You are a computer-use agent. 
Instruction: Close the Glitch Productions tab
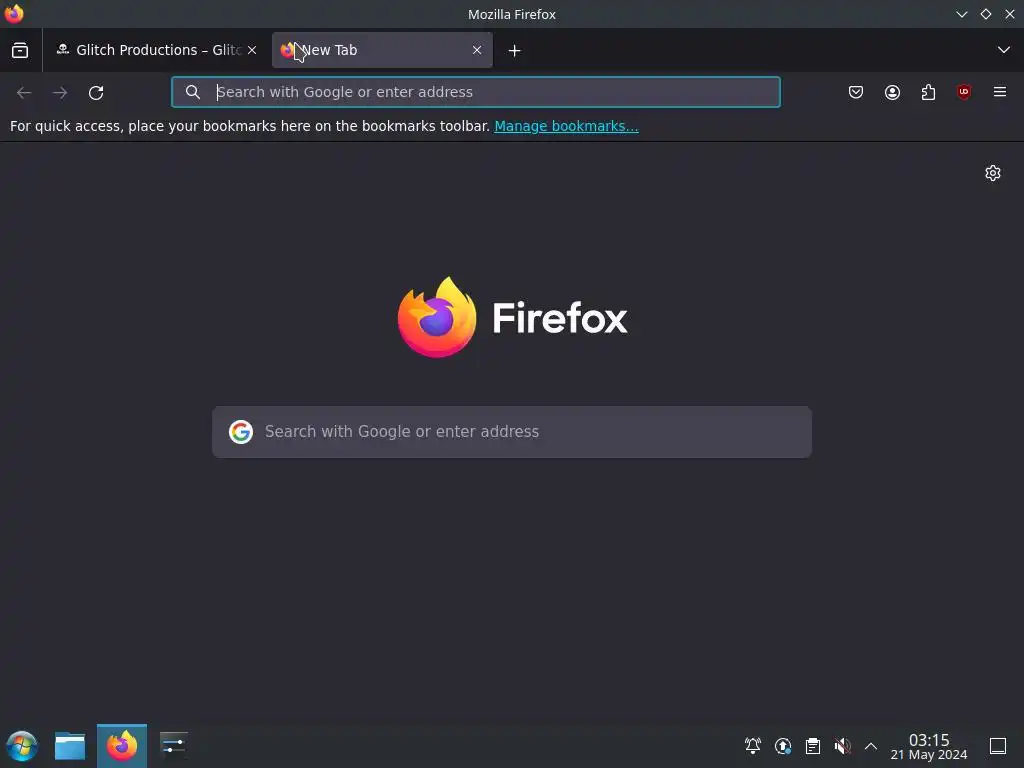coord(252,50)
